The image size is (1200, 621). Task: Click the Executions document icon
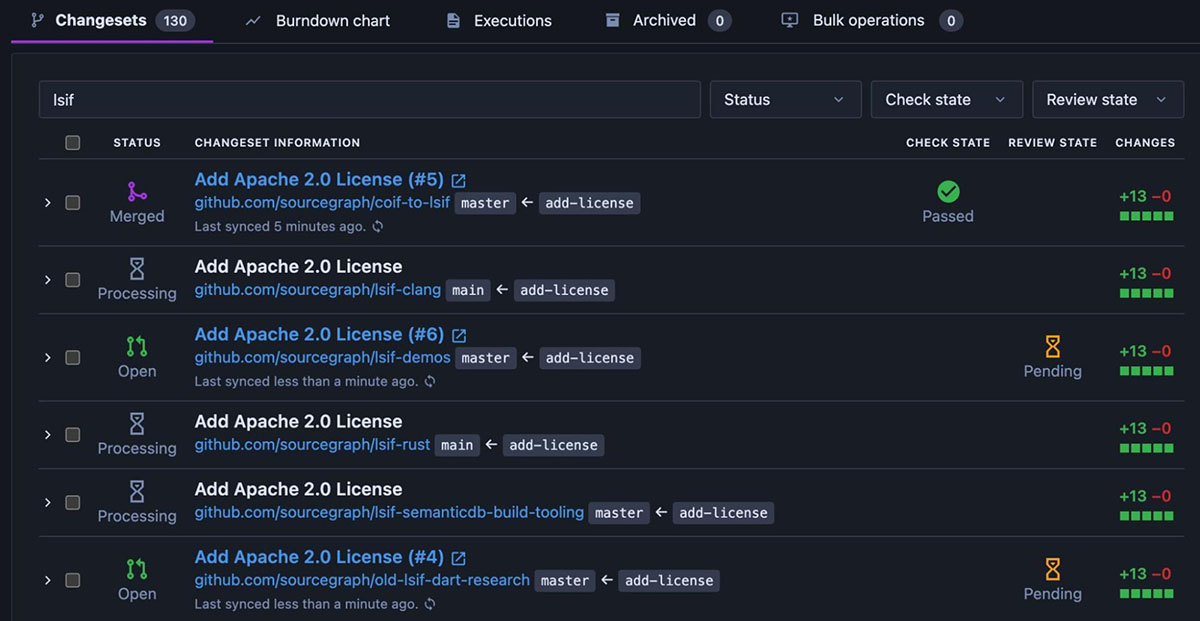(x=453, y=20)
